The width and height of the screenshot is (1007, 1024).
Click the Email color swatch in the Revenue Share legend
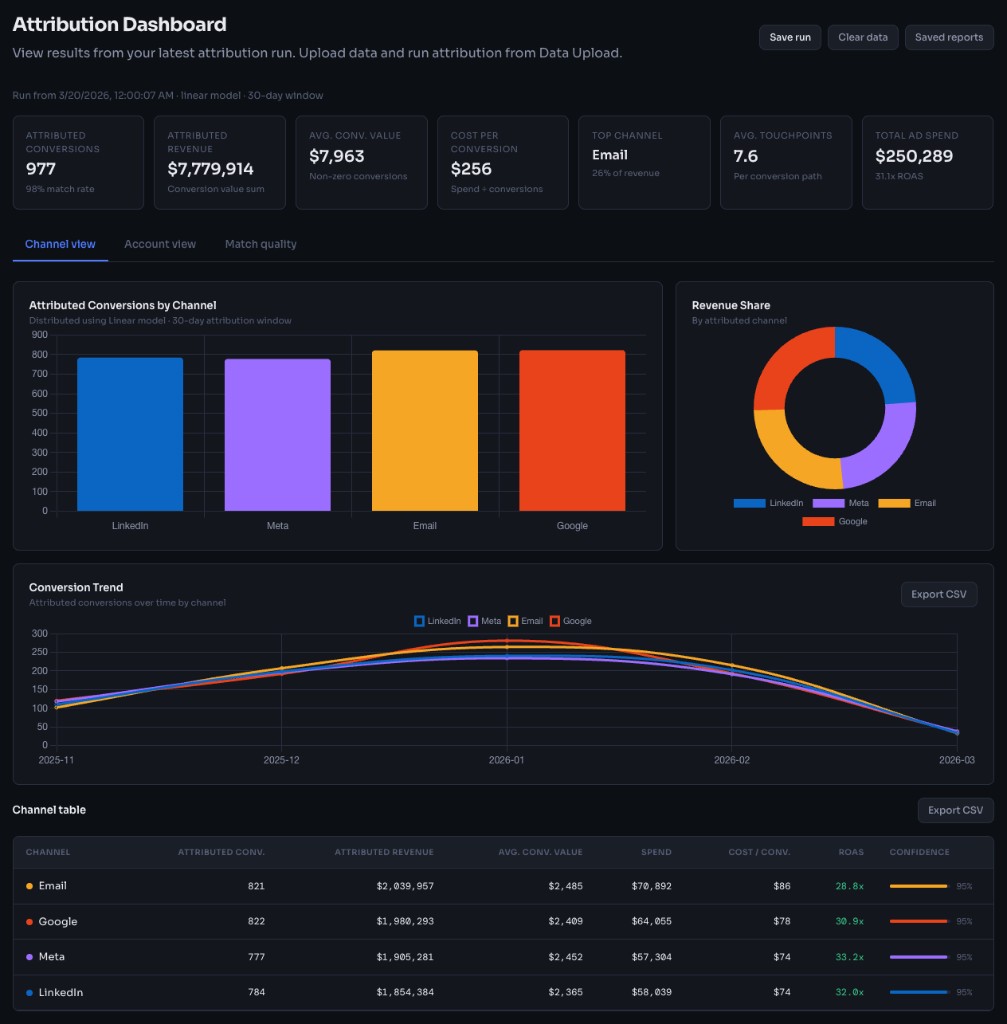coord(893,503)
